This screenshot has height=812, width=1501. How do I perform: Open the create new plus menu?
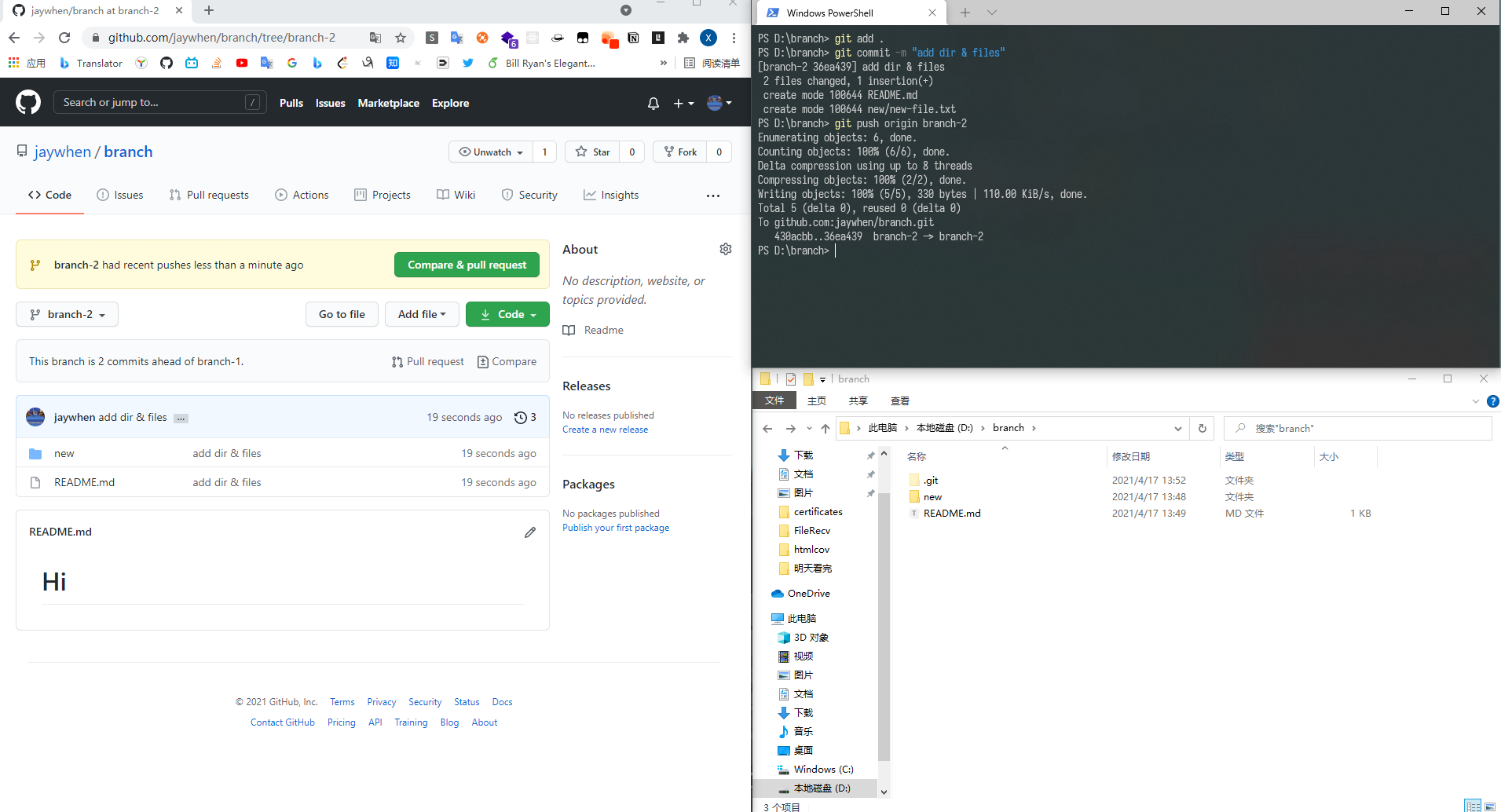[683, 103]
